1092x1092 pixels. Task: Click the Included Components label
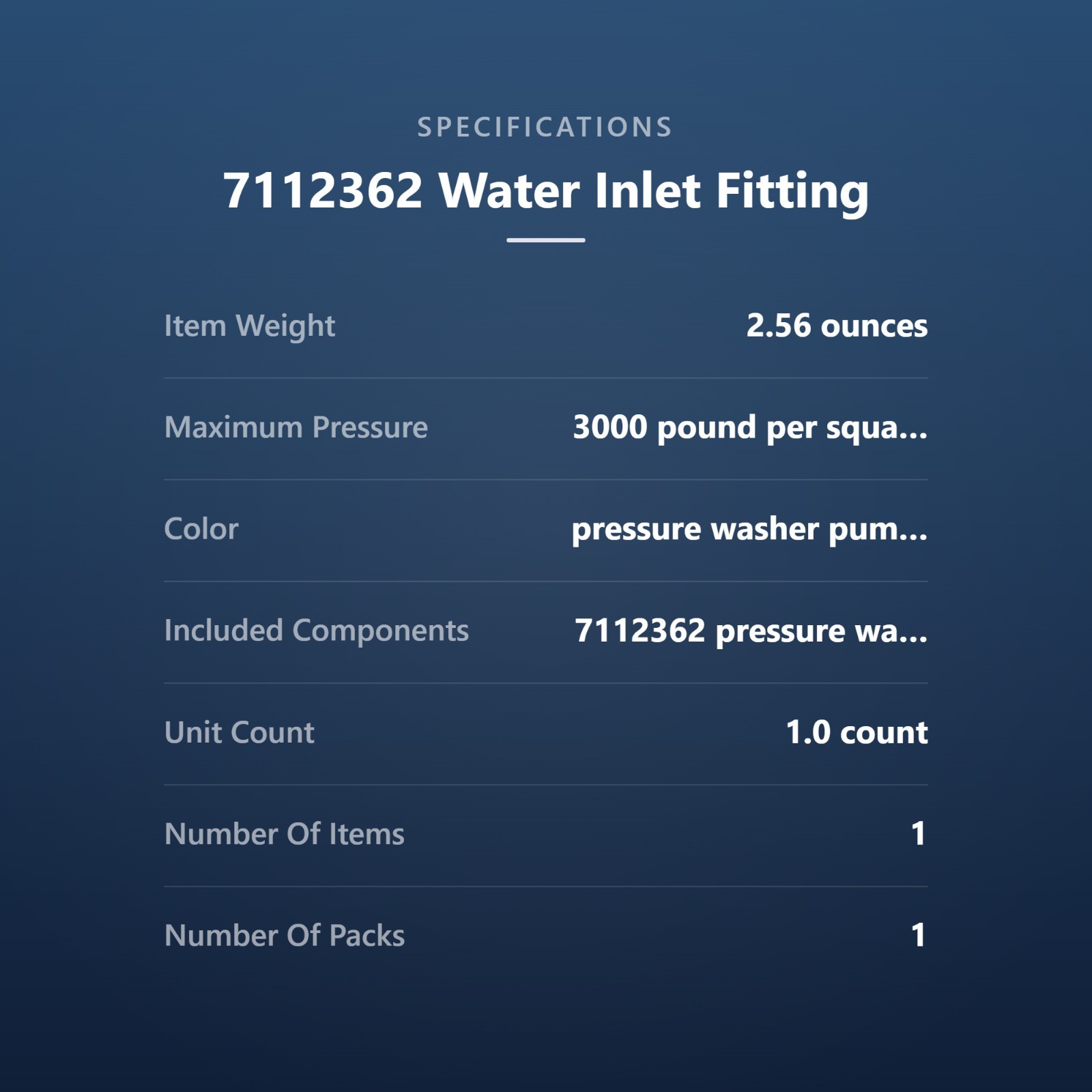coord(317,631)
